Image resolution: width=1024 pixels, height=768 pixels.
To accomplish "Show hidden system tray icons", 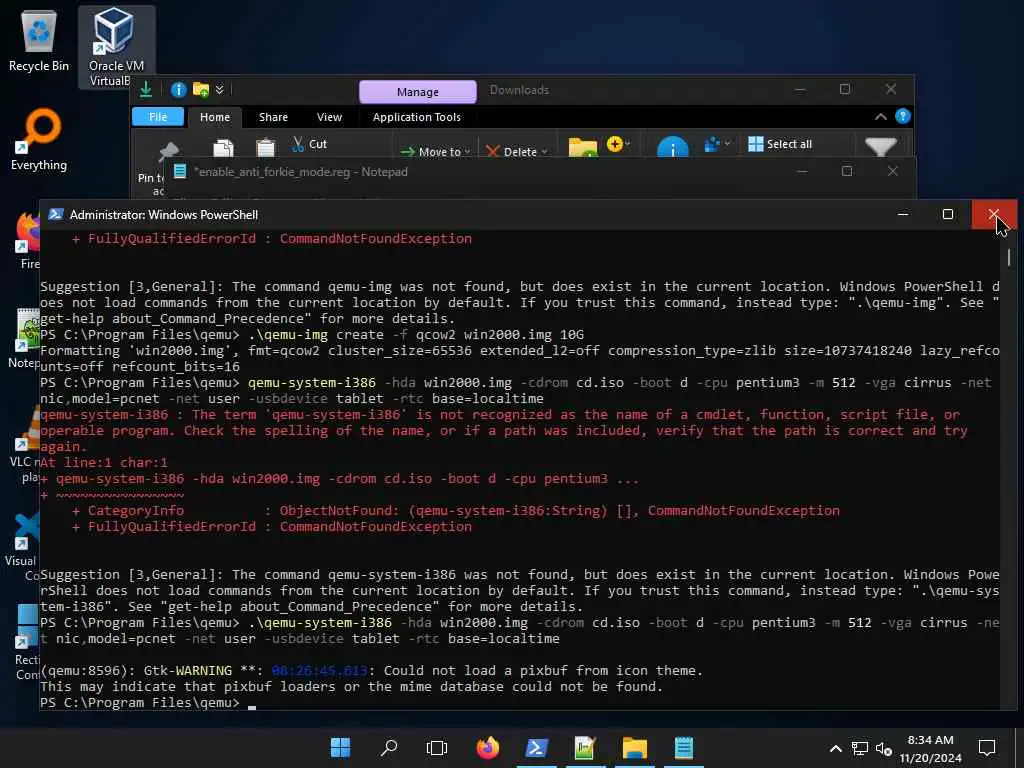I will 835,748.
